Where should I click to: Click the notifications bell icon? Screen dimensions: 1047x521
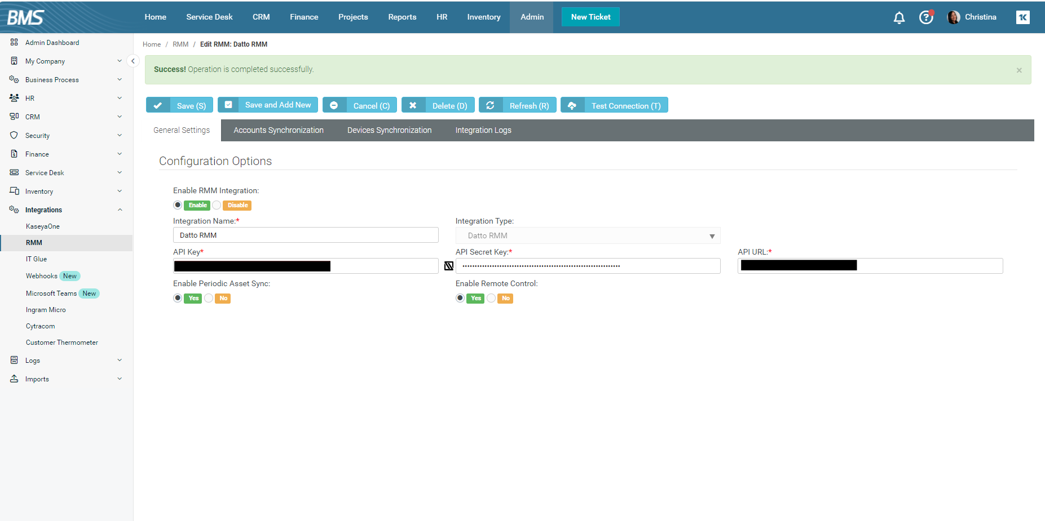(899, 17)
